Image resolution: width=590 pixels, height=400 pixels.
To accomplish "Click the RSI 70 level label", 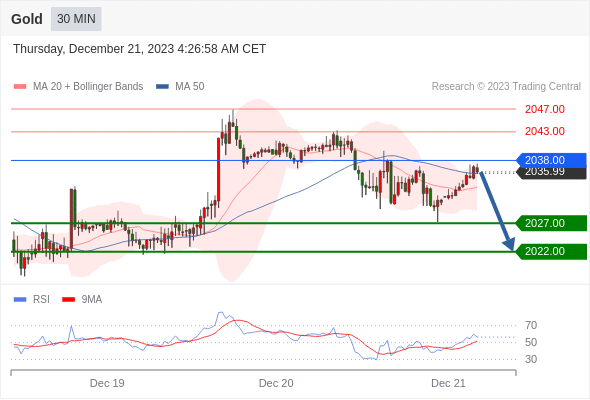I will click(531, 325).
